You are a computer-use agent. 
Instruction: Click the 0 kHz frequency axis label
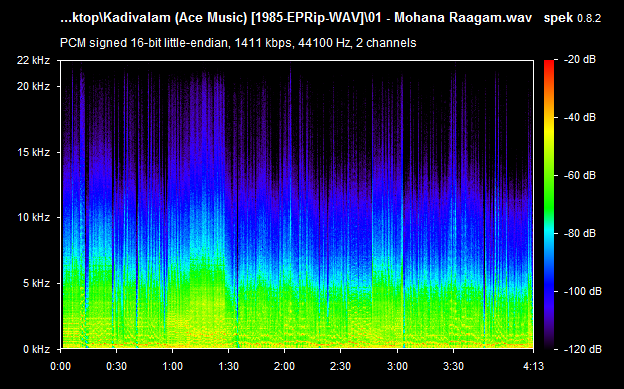coord(37,349)
